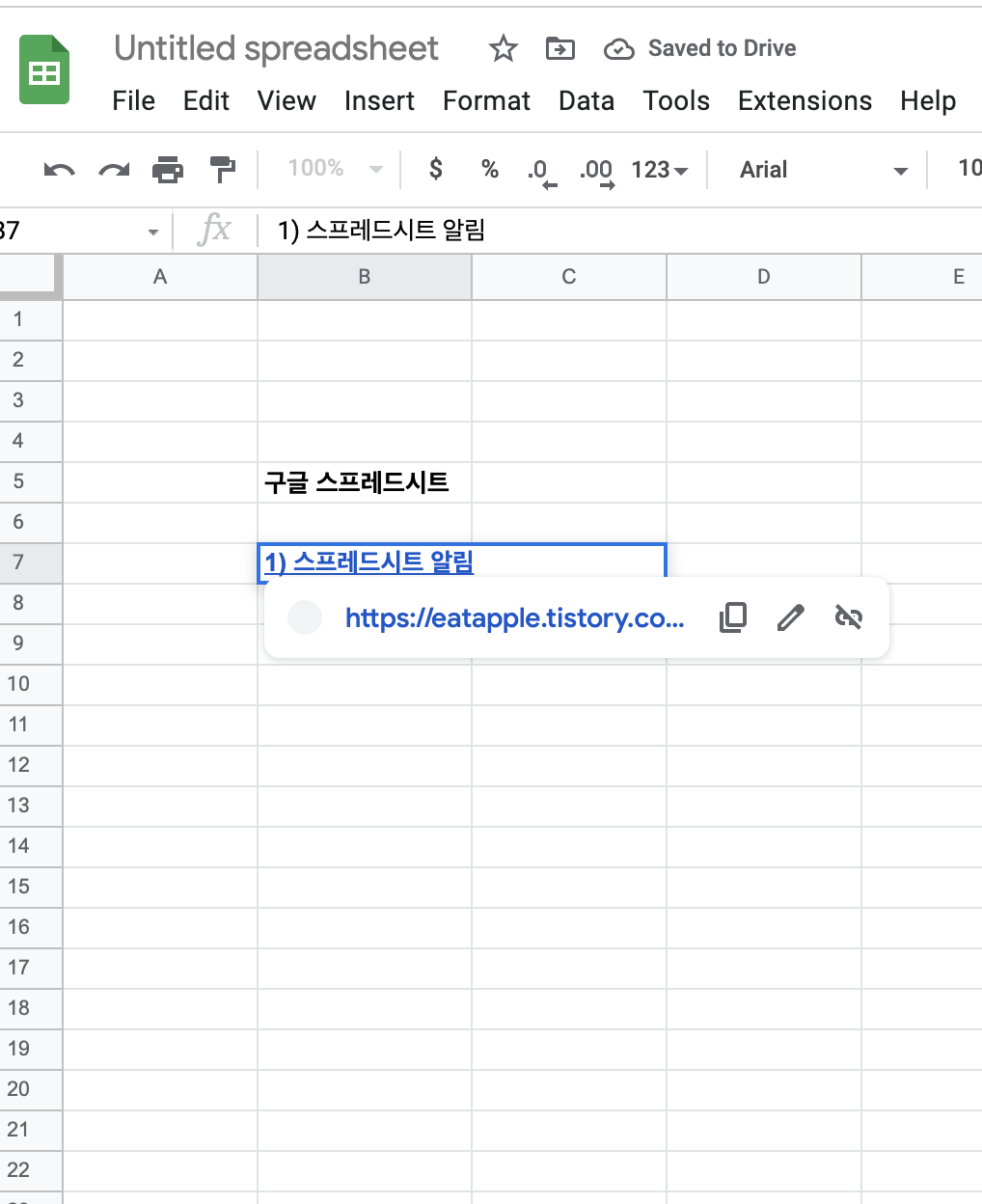The height and width of the screenshot is (1204, 982).
Task: Open the font size box
Action: coord(968,169)
